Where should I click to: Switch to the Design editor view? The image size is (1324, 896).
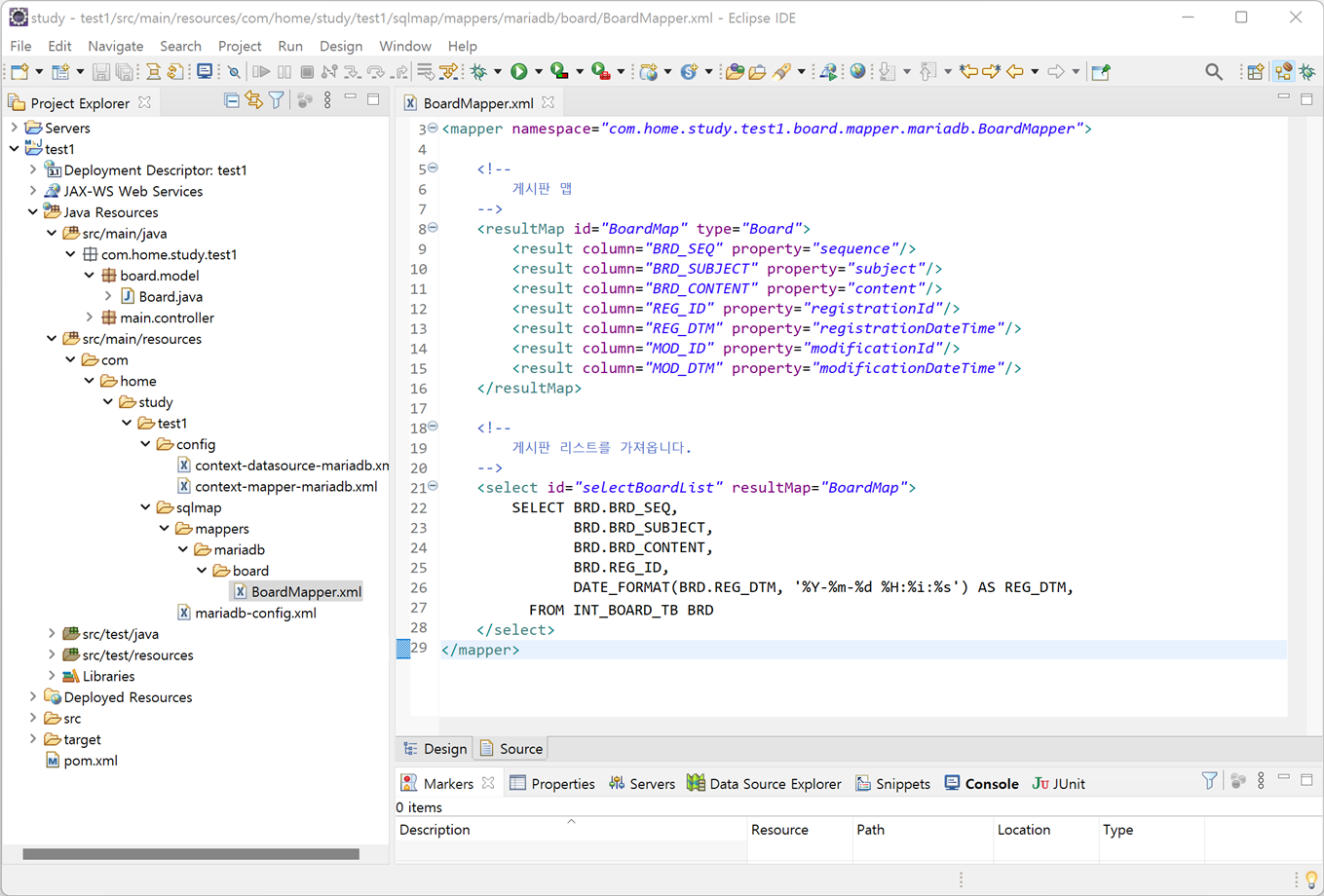[x=435, y=748]
